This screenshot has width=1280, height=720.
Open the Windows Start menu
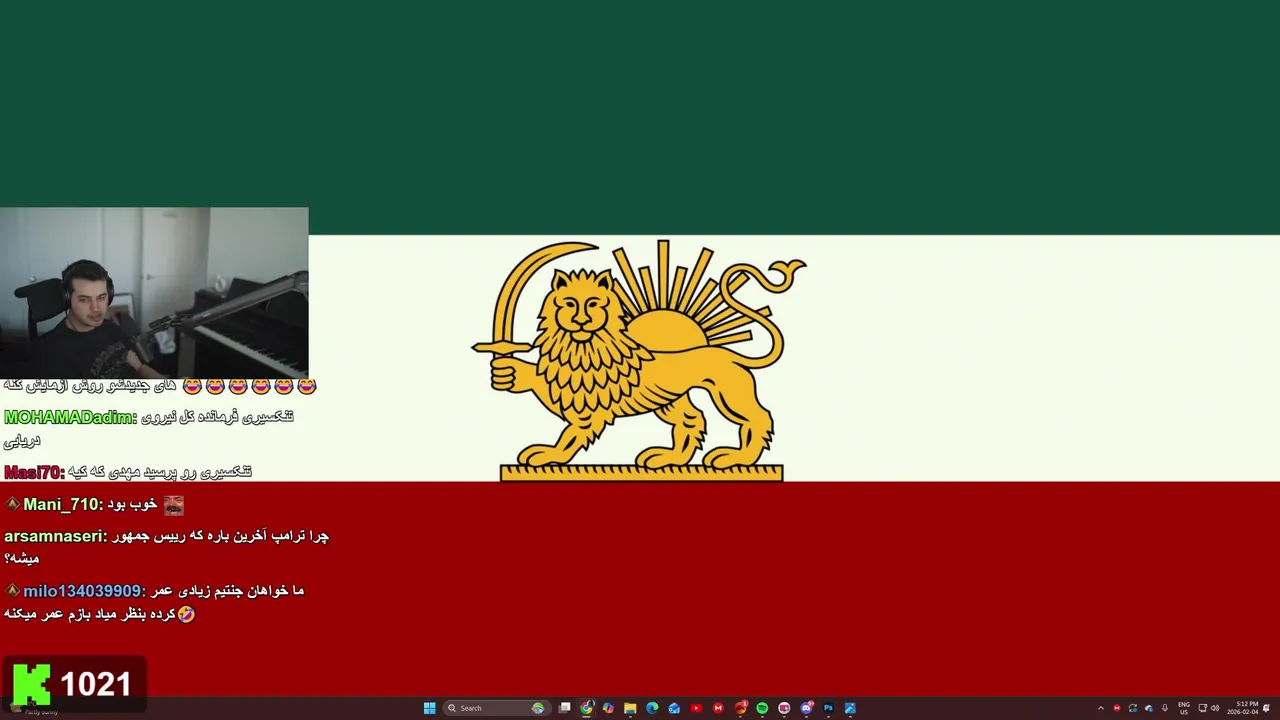[x=430, y=708]
